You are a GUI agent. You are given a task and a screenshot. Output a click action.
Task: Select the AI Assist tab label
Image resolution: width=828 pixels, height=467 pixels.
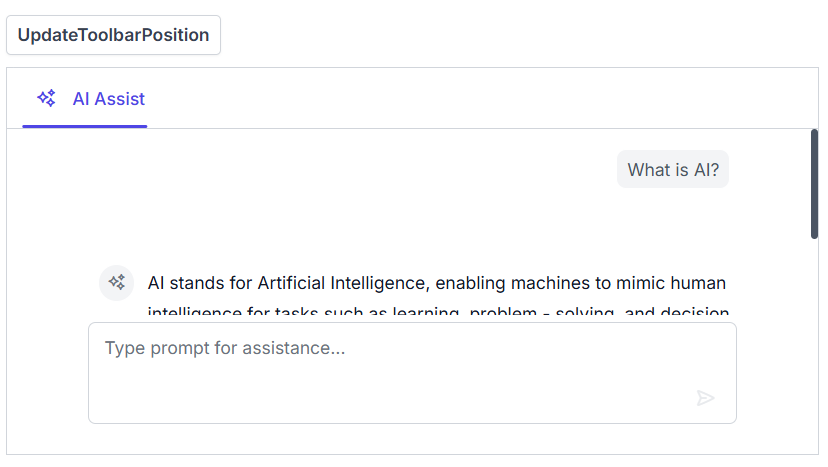coord(108,99)
